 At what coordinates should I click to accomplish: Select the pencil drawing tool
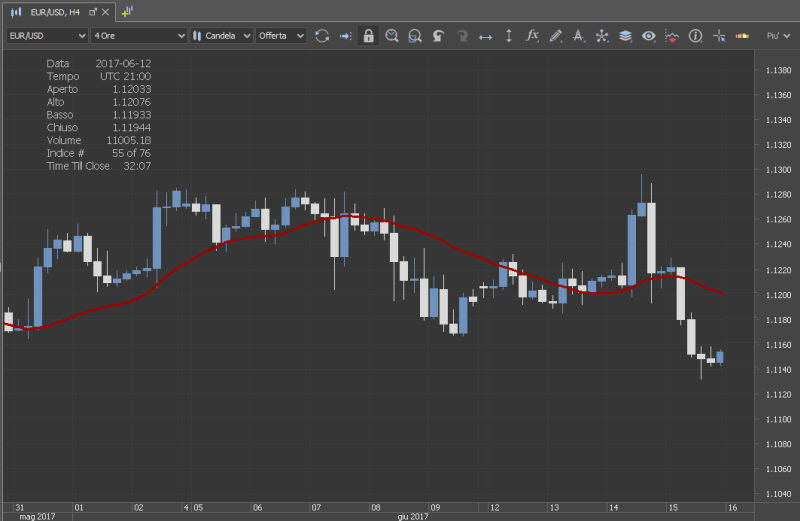(556, 36)
